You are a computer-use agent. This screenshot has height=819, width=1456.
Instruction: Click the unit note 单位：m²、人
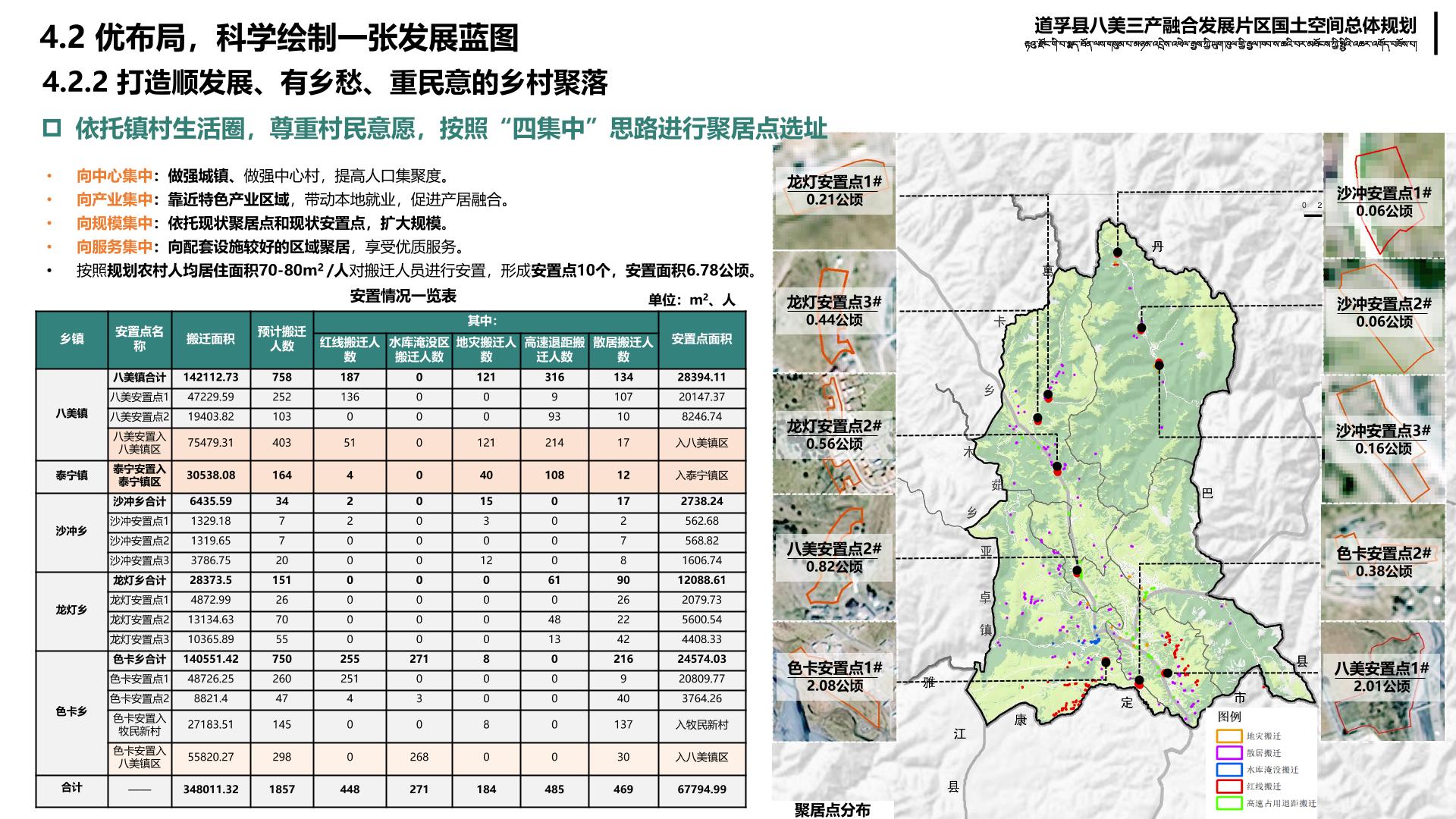(x=692, y=300)
